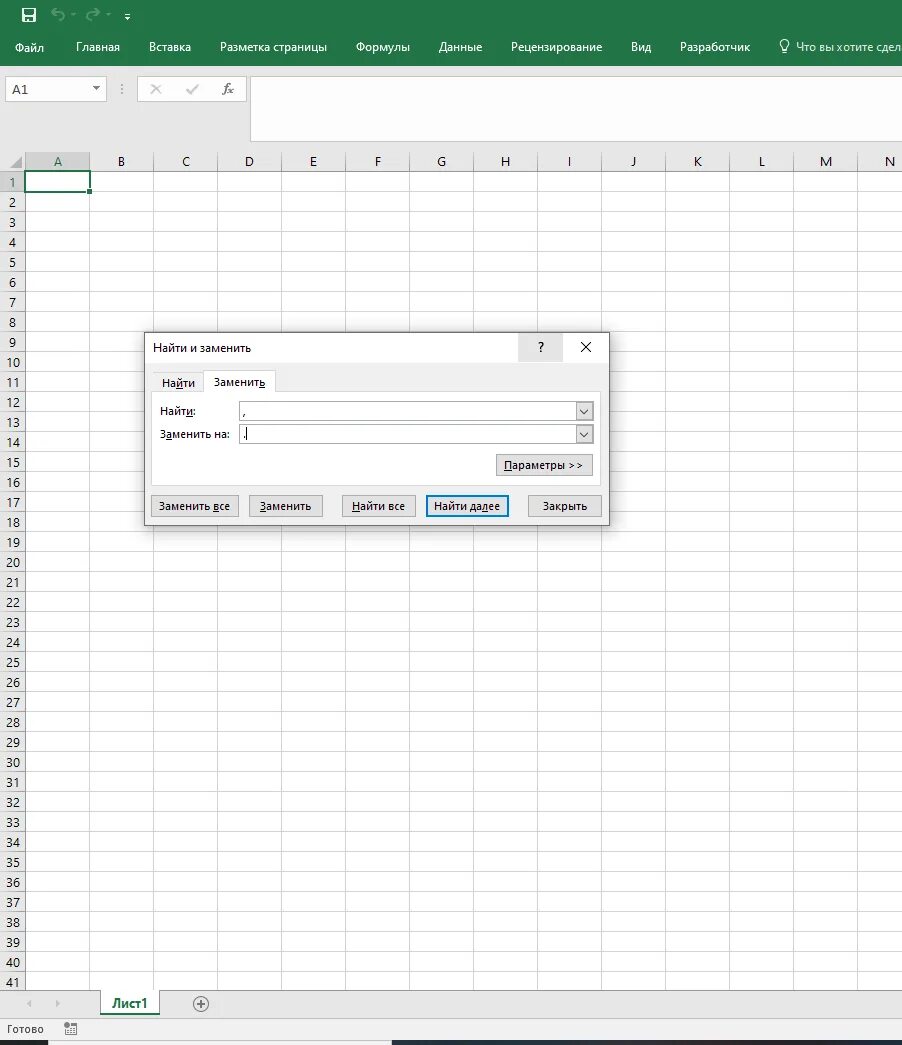Open the Разработчик ribbon tab

click(715, 47)
